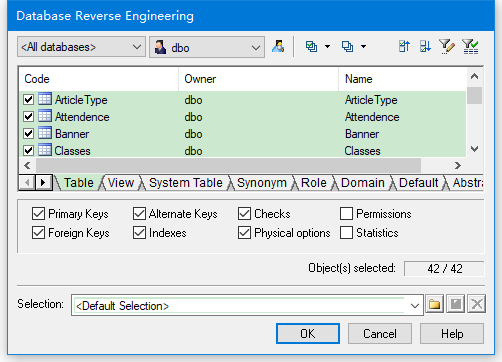Click the Enable Filter checkmark icon
Image resolution: width=502 pixels, height=362 pixels.
coord(470,46)
